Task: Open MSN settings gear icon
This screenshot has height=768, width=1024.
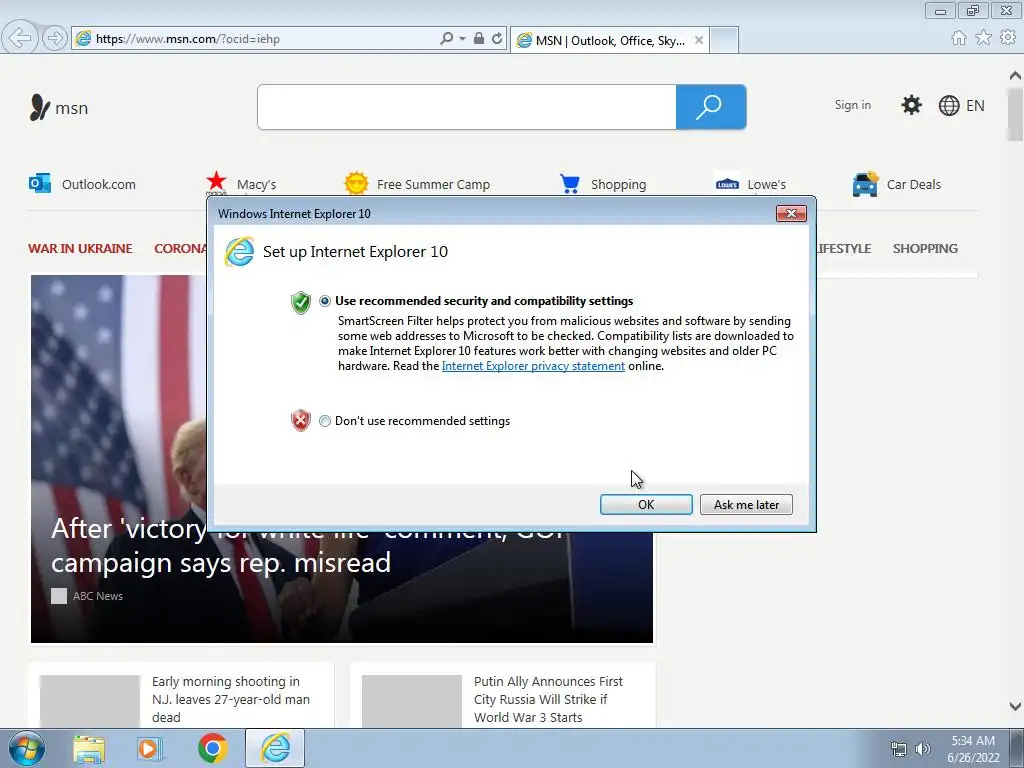Action: click(x=911, y=105)
